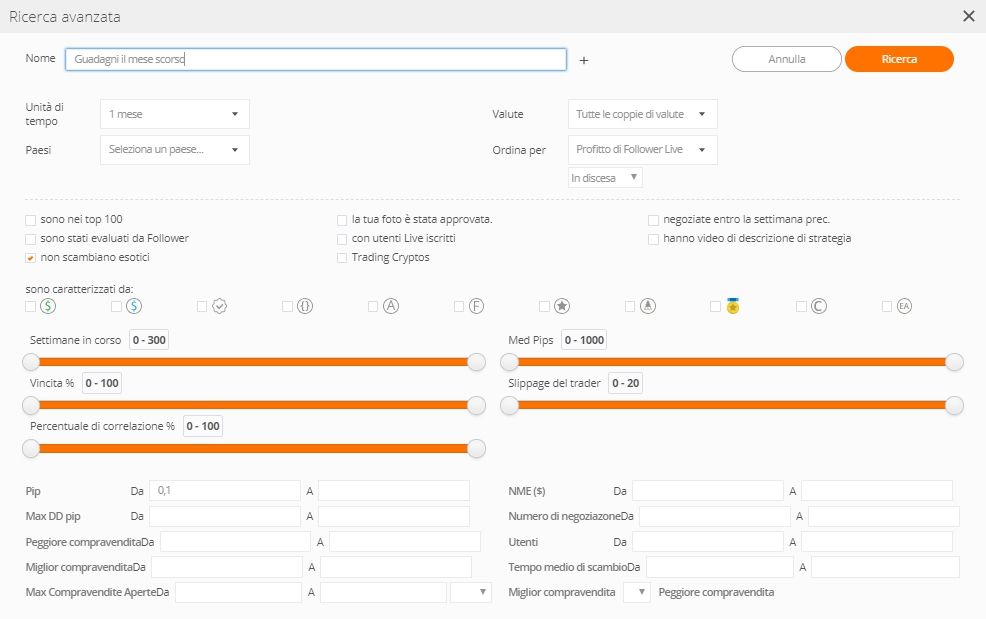Enable 'Trading Cryptos' checkbox
986x619 pixels.
click(x=342, y=258)
